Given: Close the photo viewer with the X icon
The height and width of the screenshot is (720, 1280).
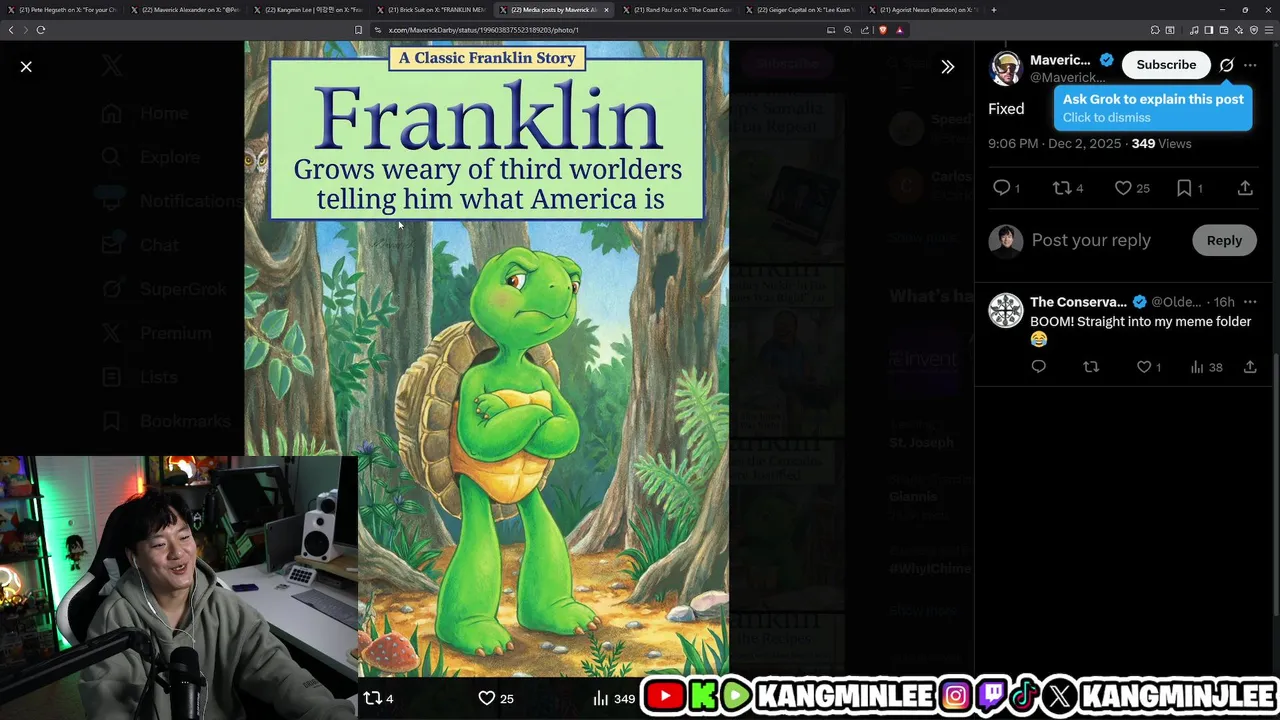Looking at the screenshot, I should click(26, 67).
